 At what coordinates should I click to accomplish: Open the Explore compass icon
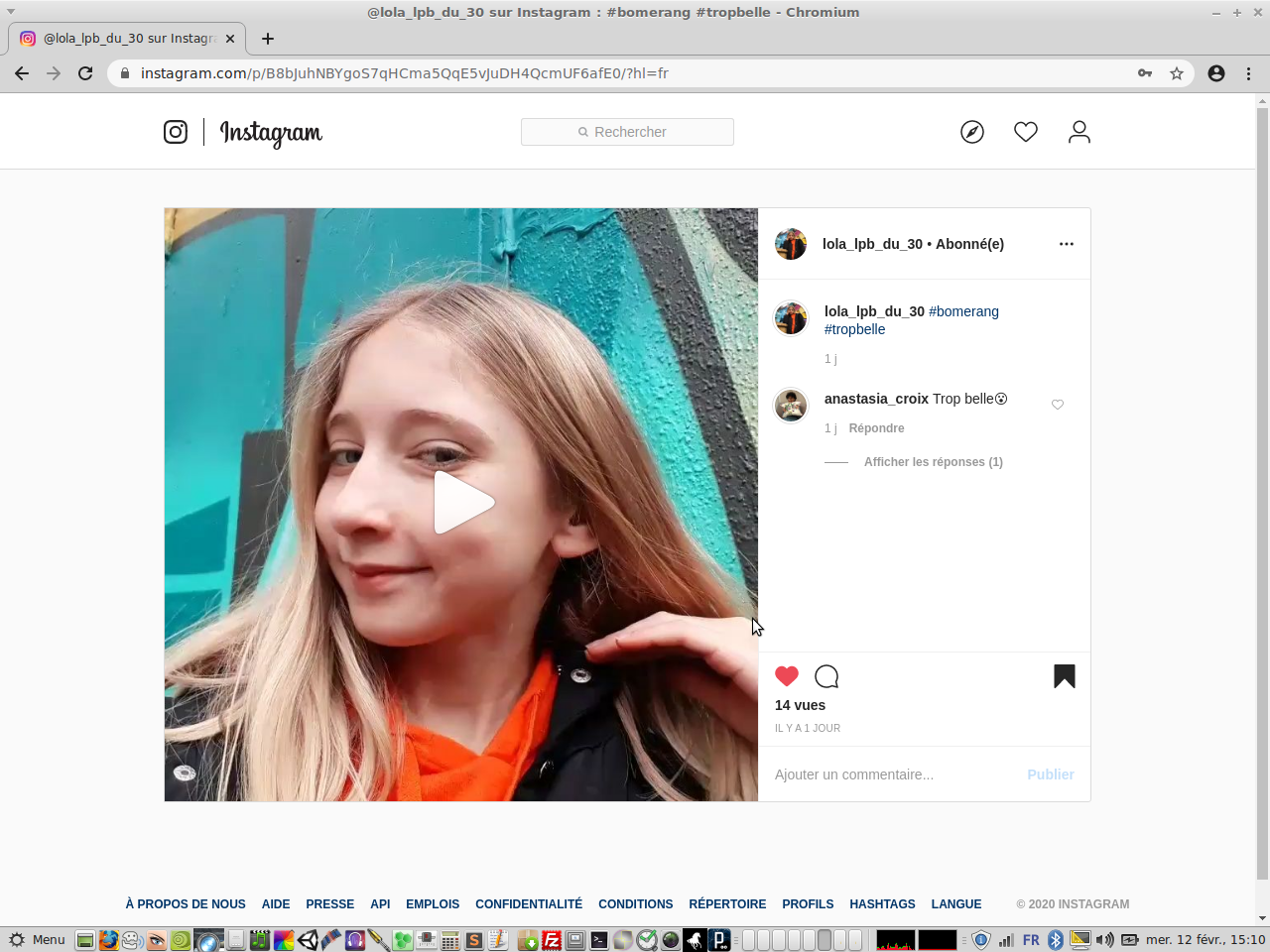(971, 132)
